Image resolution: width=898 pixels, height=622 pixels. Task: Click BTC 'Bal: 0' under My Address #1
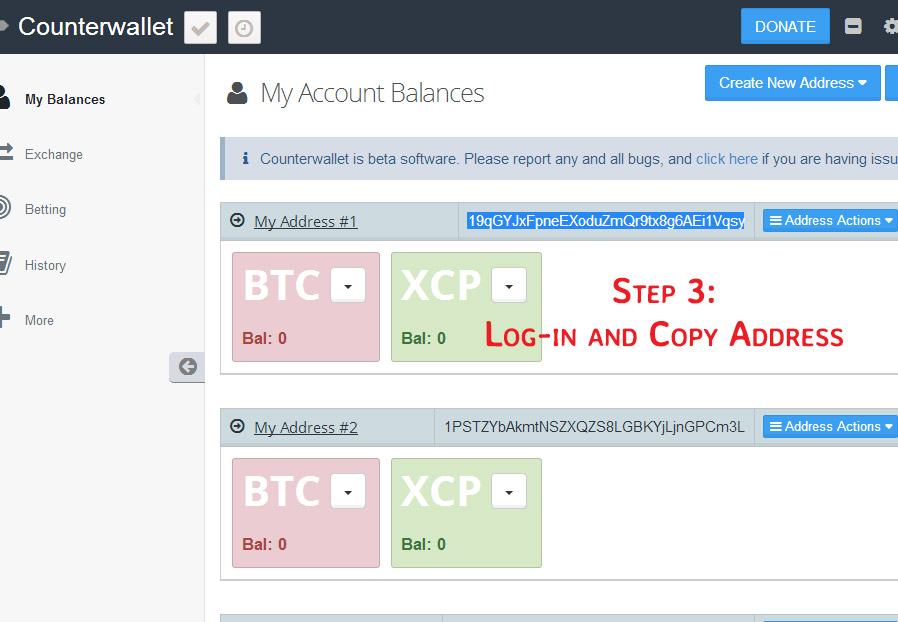click(264, 338)
